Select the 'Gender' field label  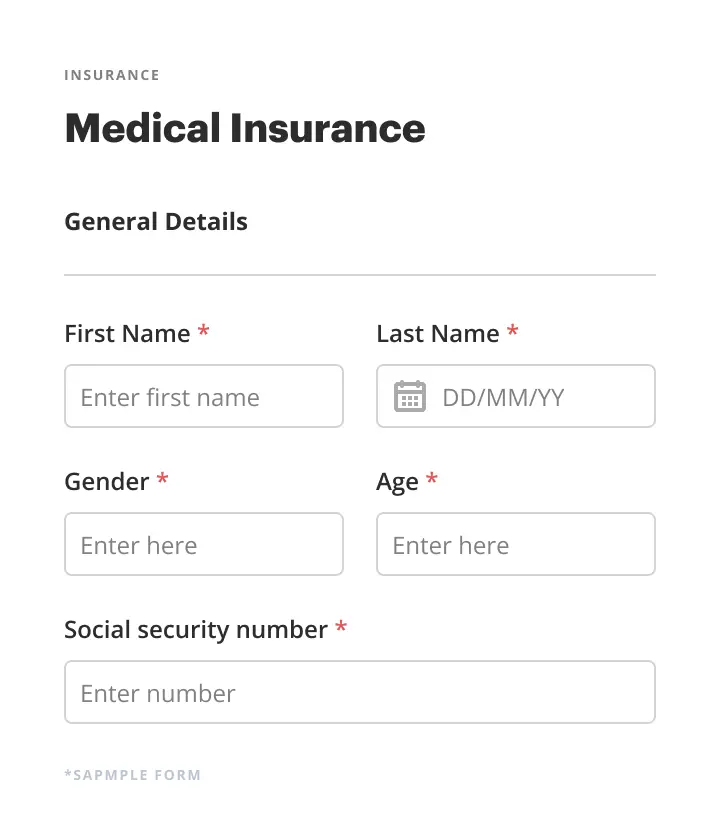pyautogui.click(x=106, y=482)
